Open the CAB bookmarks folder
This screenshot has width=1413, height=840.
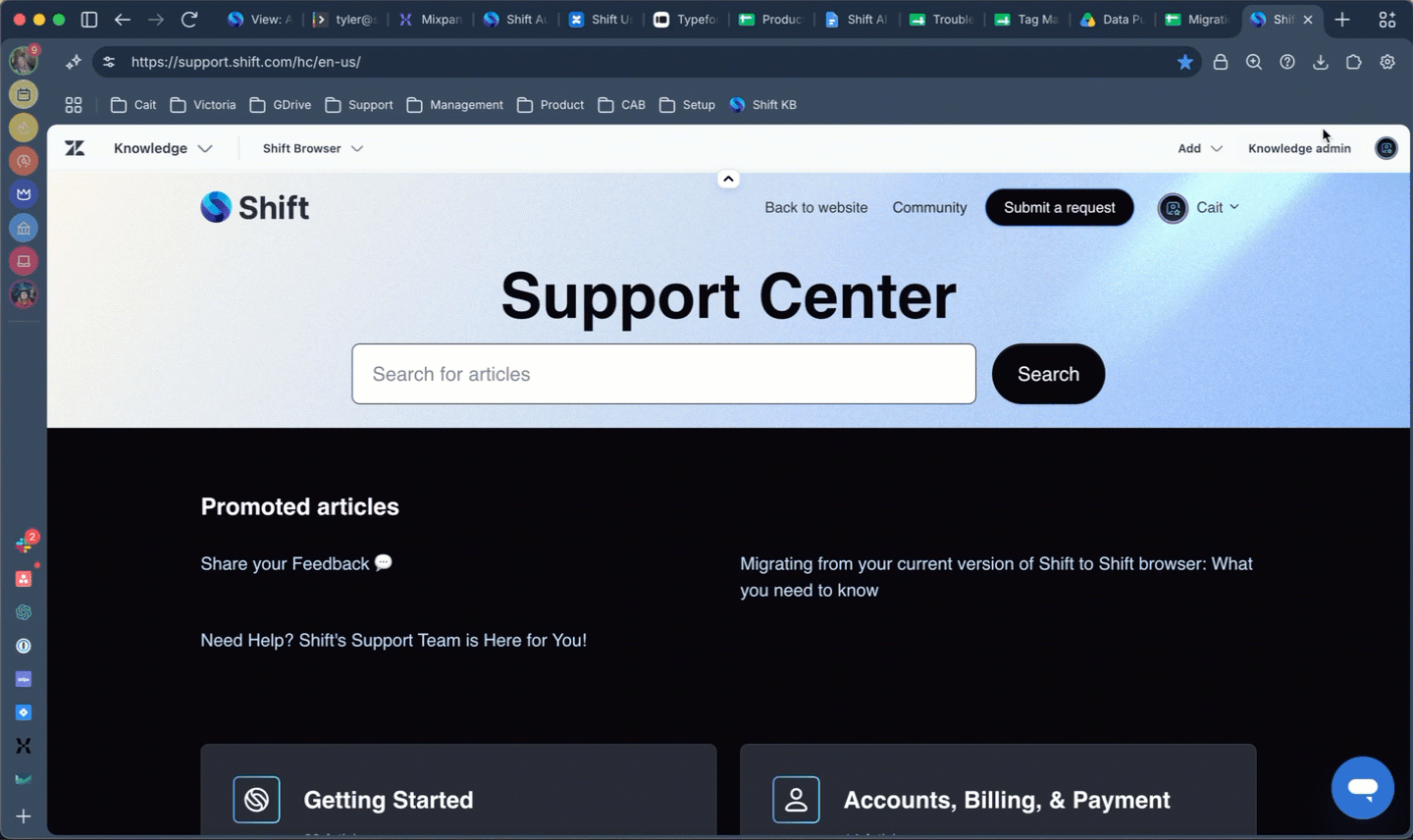(622, 105)
